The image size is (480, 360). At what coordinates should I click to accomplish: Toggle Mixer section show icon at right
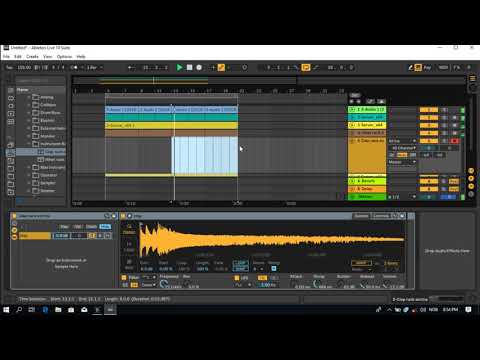[471, 186]
